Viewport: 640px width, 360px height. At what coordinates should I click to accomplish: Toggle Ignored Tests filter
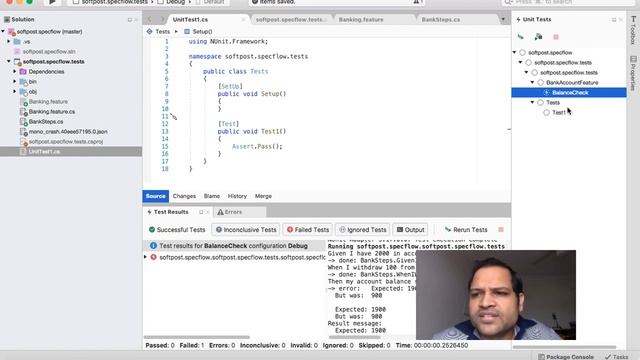(363, 230)
